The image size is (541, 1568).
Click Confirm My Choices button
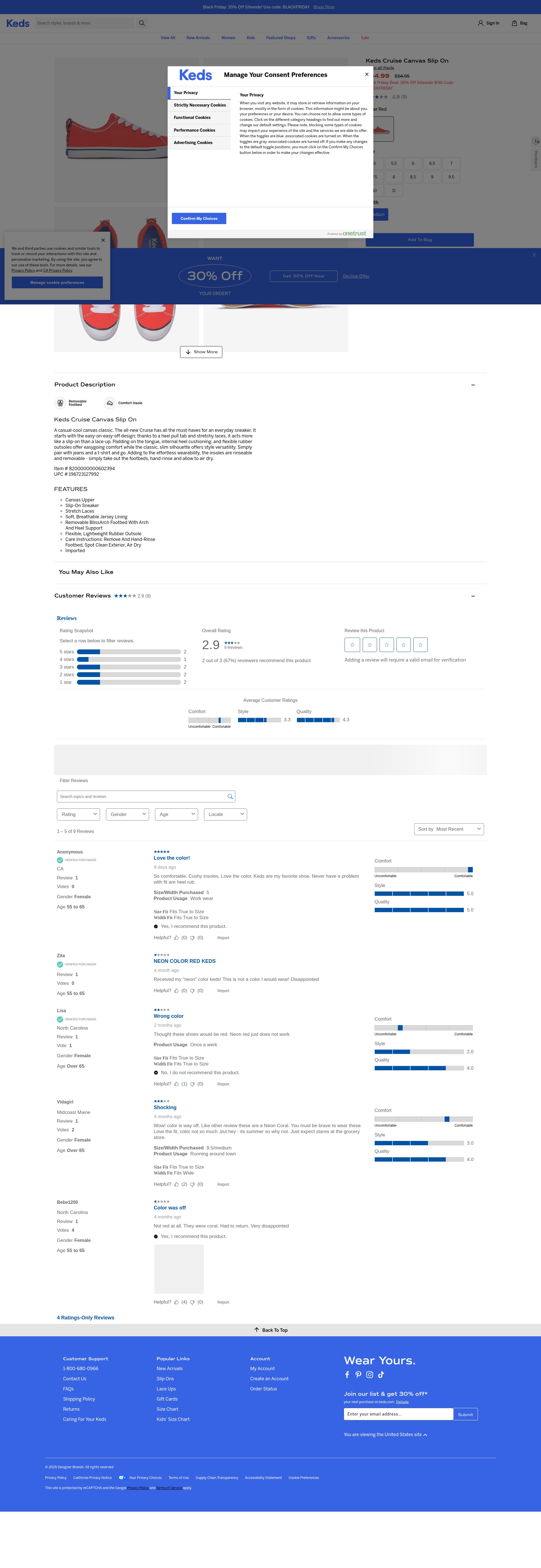point(199,218)
